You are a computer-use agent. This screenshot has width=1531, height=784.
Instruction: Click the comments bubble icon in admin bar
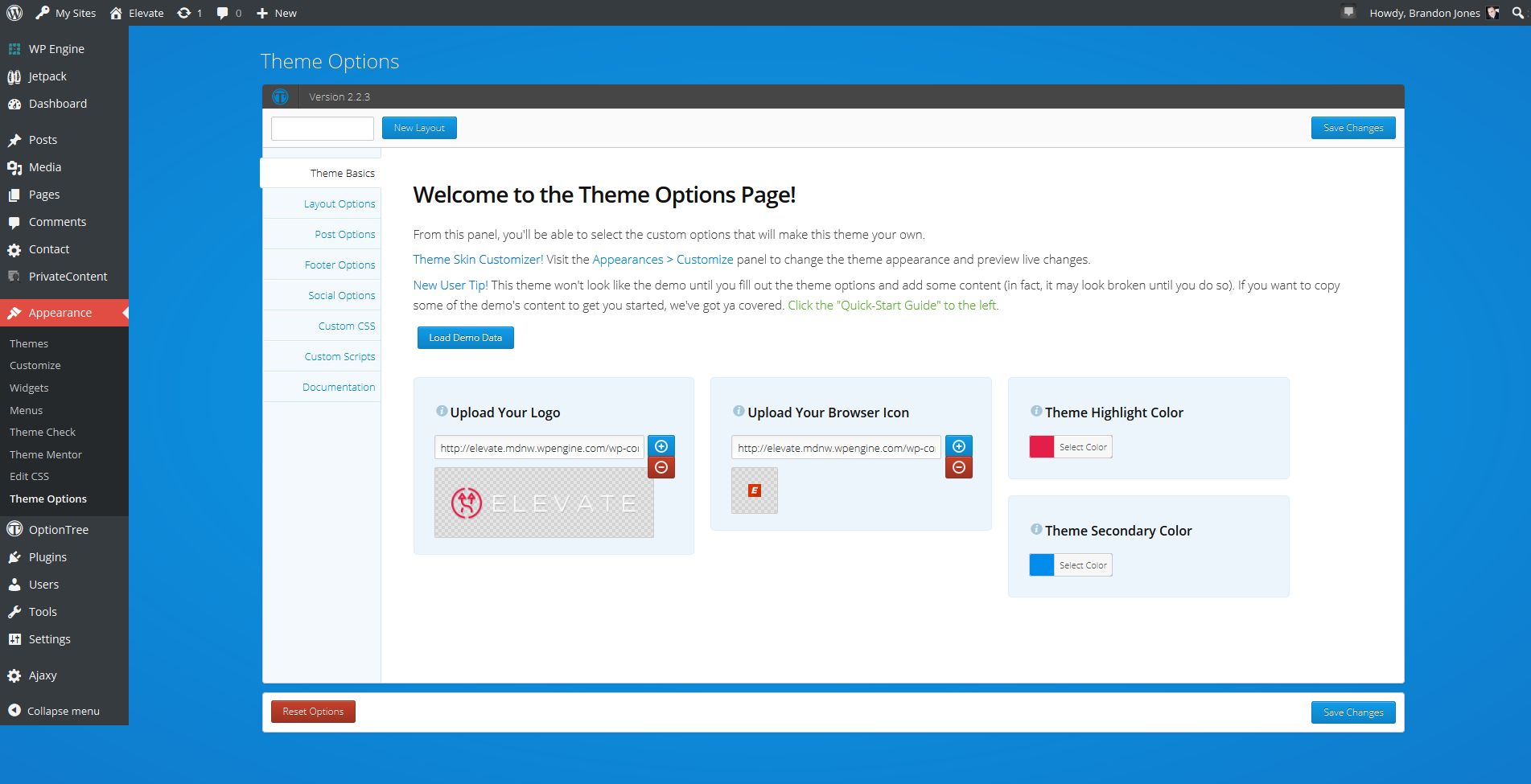coord(223,13)
